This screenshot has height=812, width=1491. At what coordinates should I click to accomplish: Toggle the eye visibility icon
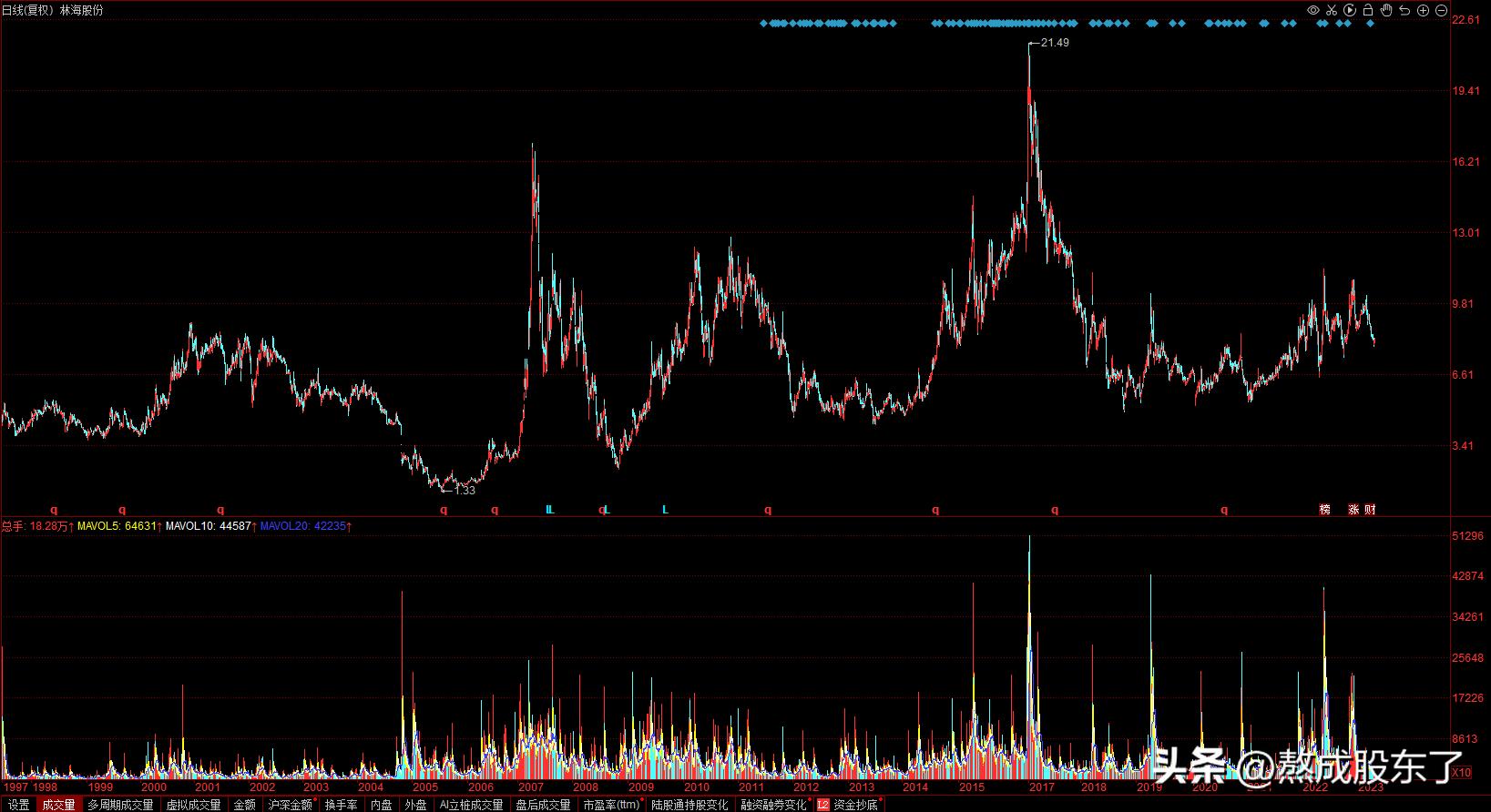1312,10
